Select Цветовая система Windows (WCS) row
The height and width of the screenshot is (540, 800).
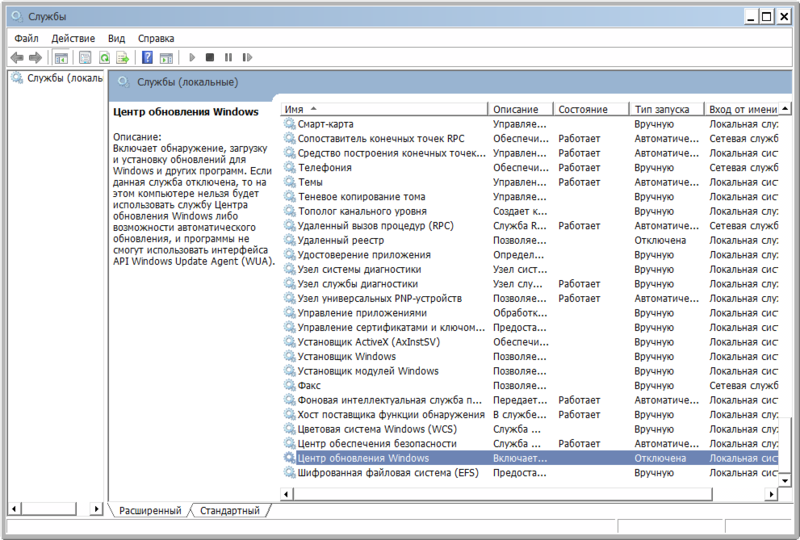click(x=530, y=429)
